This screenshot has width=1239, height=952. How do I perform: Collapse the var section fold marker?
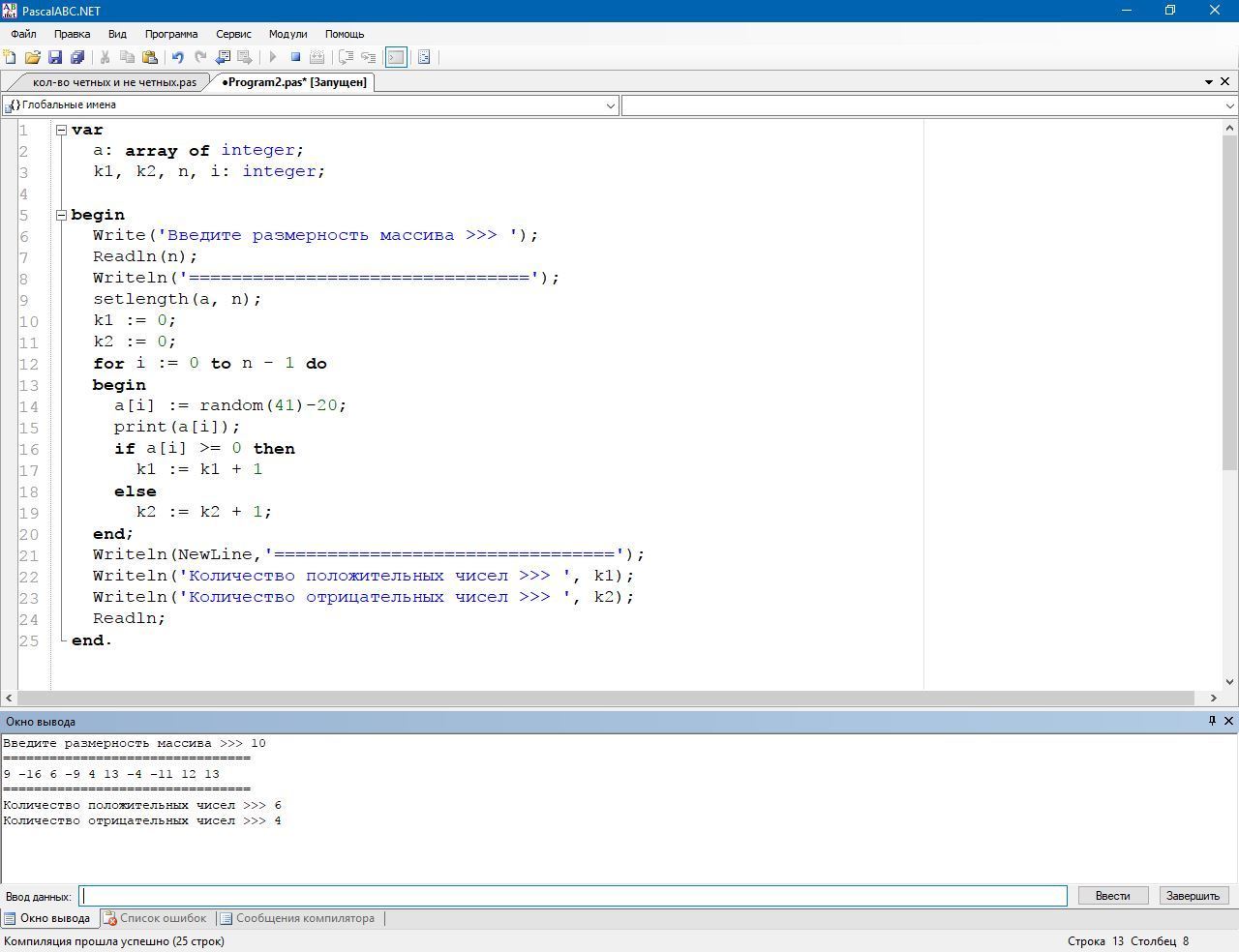61,130
